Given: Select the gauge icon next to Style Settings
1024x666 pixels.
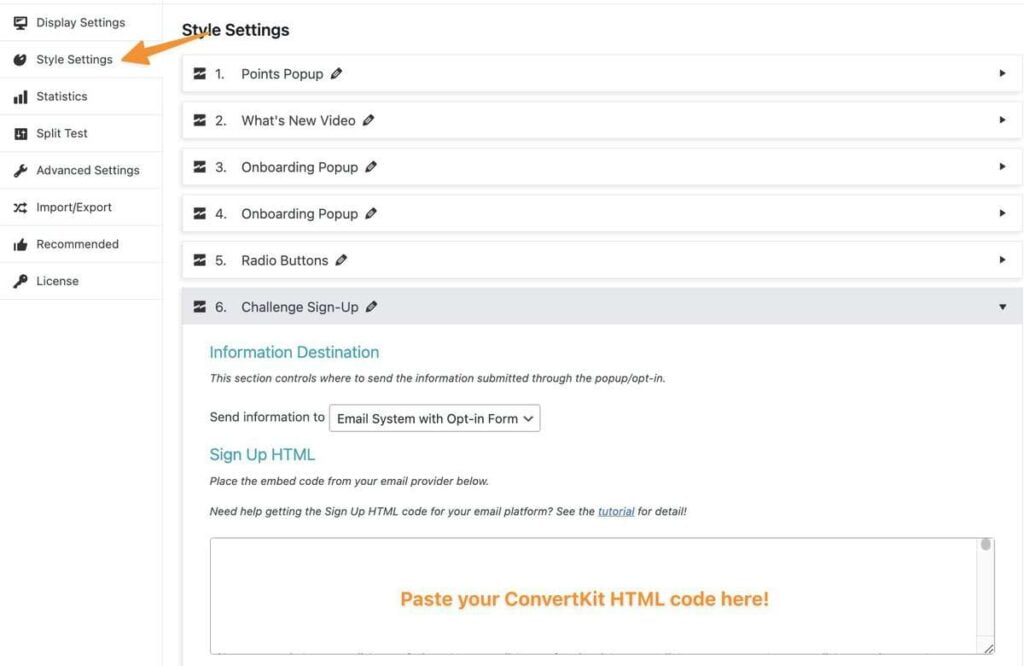Looking at the screenshot, I should click(x=18, y=59).
